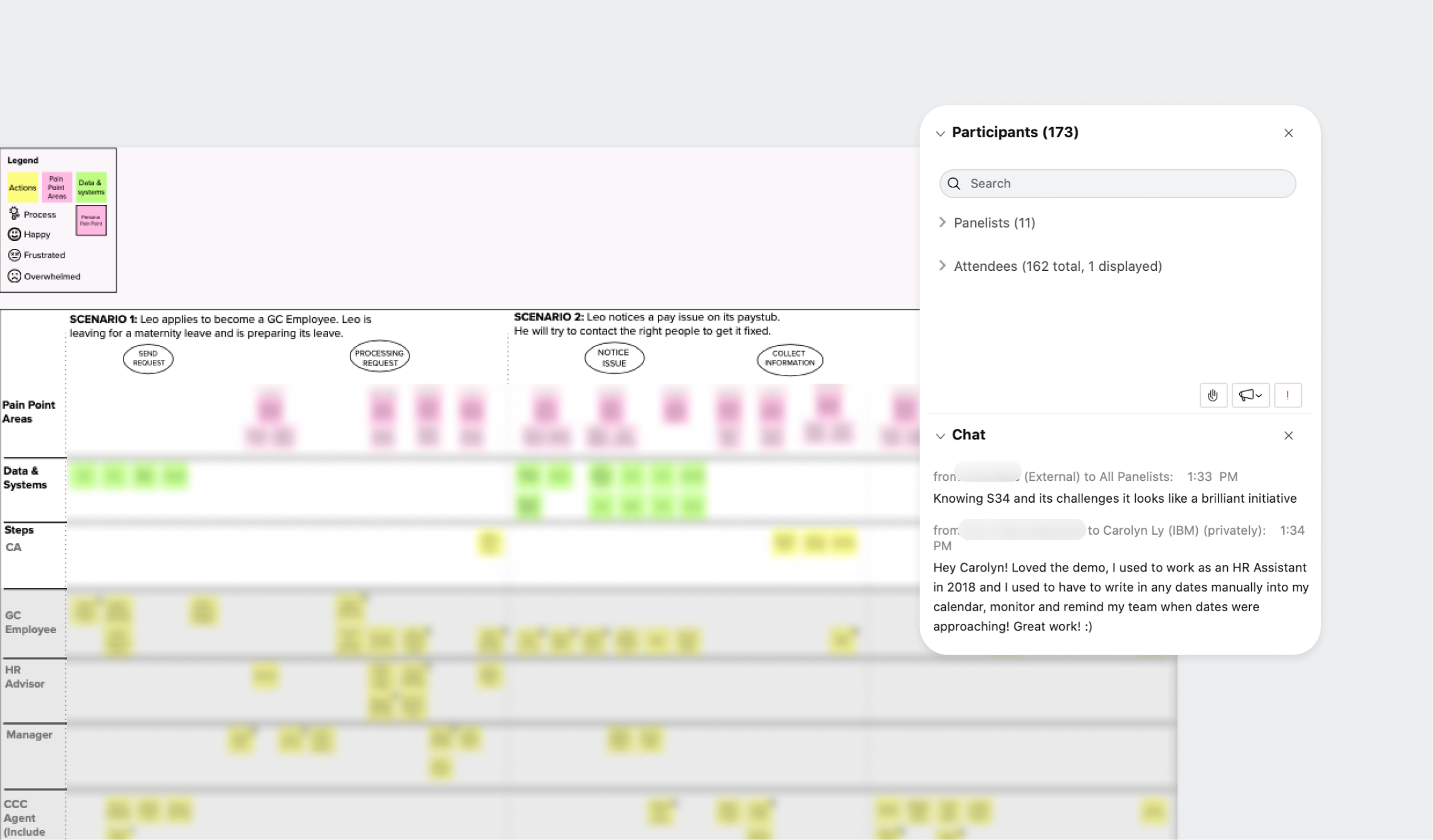Click the SEND REQUEST oval marker
The width and height of the screenshot is (1433, 840).
click(148, 359)
